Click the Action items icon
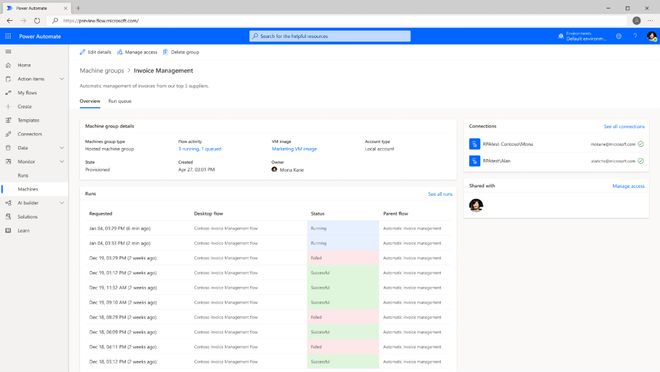This screenshot has height=372, width=660. tap(8, 79)
